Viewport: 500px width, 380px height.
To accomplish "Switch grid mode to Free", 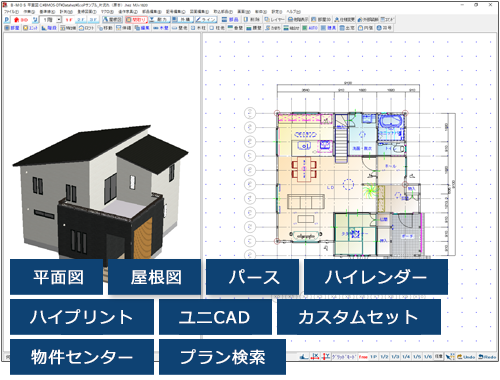I will (363, 357).
